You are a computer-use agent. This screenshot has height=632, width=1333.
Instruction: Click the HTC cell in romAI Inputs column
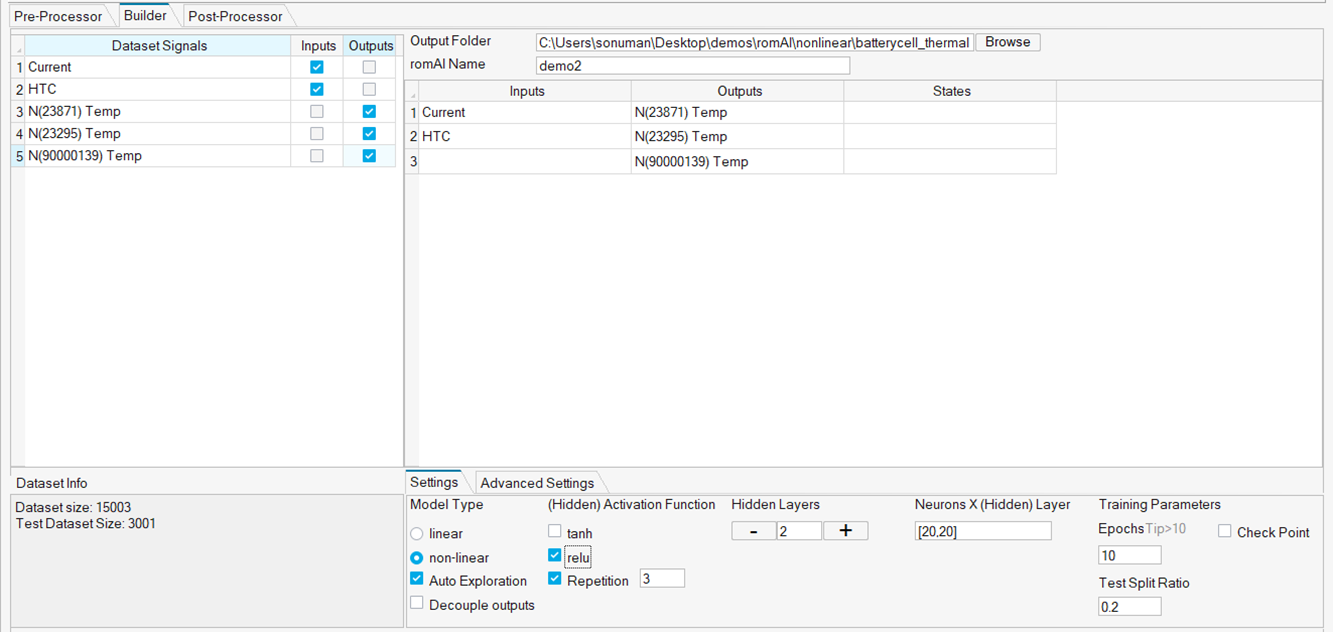[525, 136]
